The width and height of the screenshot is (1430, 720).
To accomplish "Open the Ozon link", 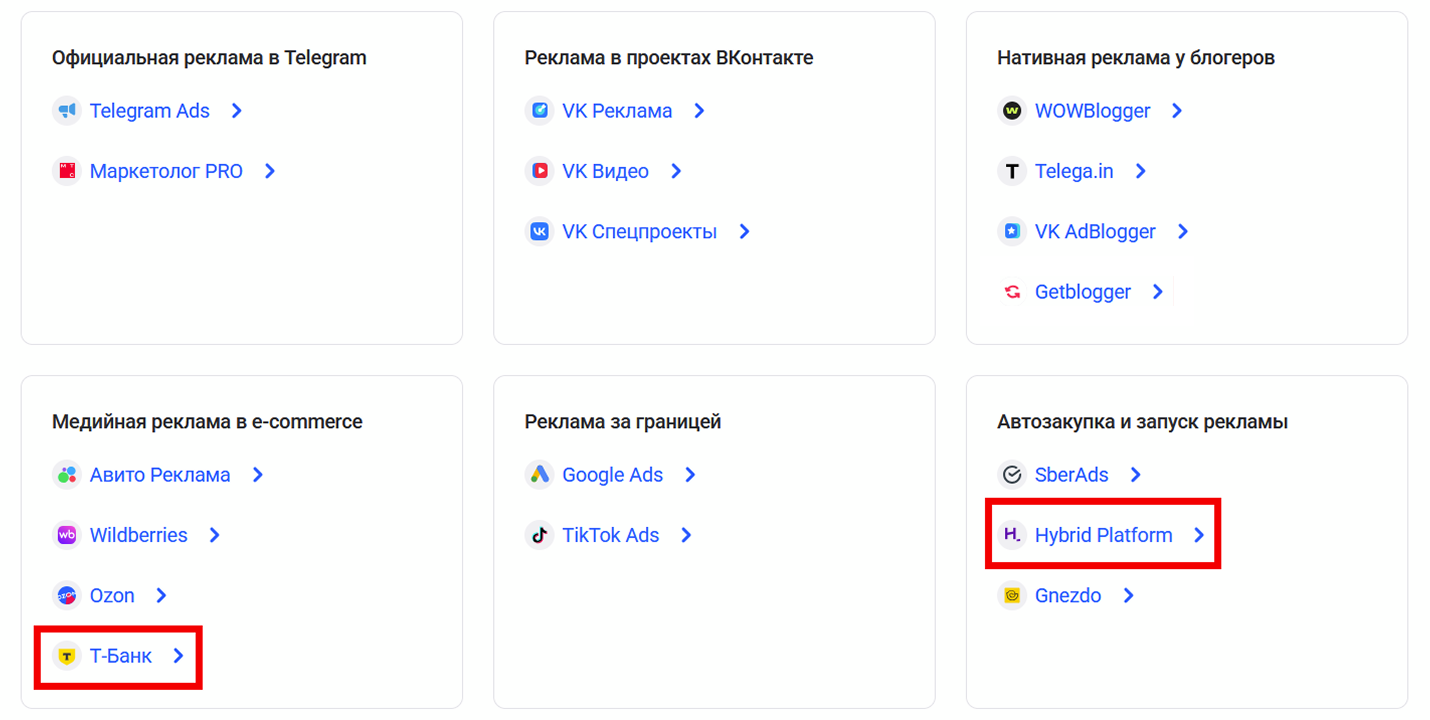I will pos(112,595).
